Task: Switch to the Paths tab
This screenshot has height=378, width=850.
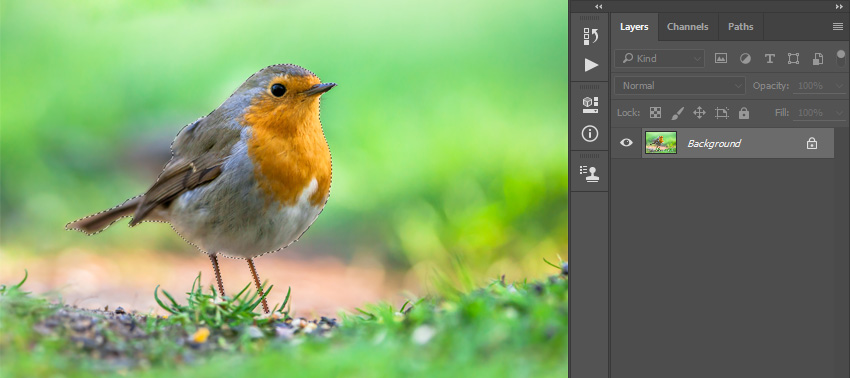Action: pos(740,27)
